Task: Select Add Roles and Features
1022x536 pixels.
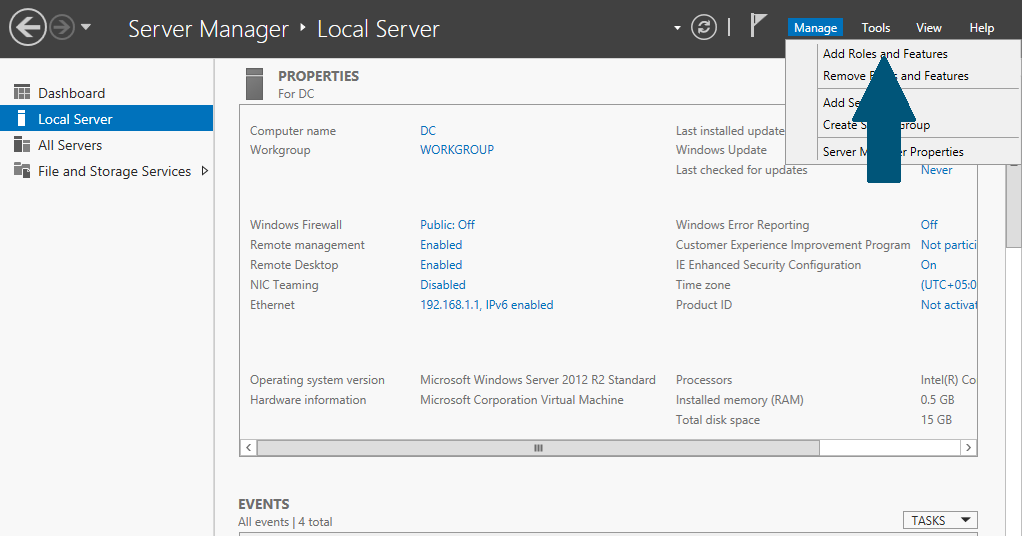Action: pyautogui.click(x=885, y=54)
